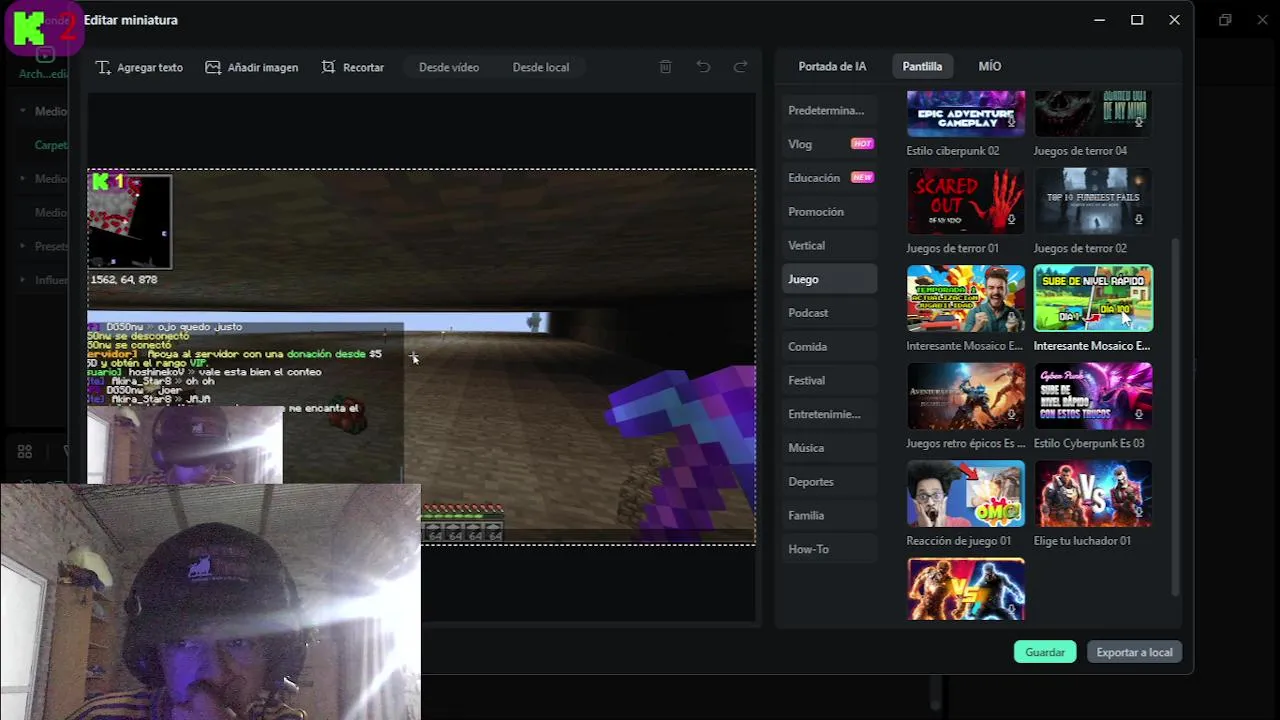Open the MÍO tab
This screenshot has height=720, width=1280.
[x=990, y=66]
